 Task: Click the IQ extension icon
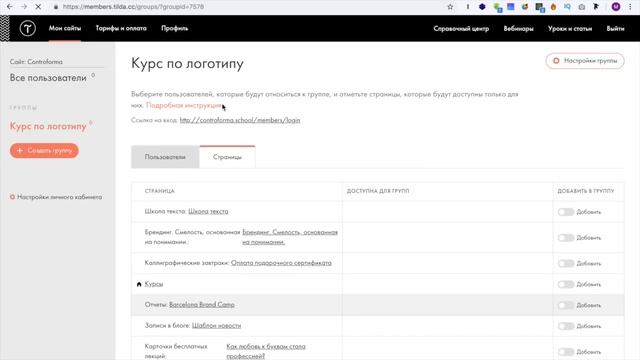[x=567, y=7]
